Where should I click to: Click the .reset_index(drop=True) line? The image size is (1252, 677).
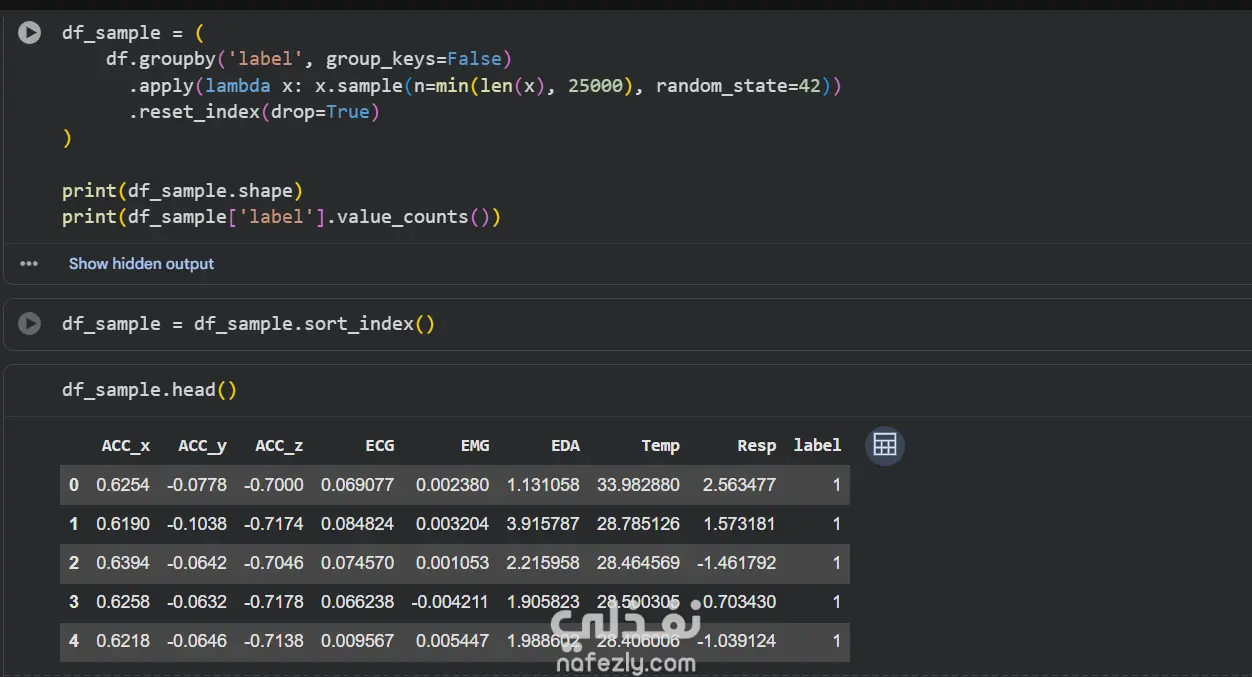pos(254,112)
